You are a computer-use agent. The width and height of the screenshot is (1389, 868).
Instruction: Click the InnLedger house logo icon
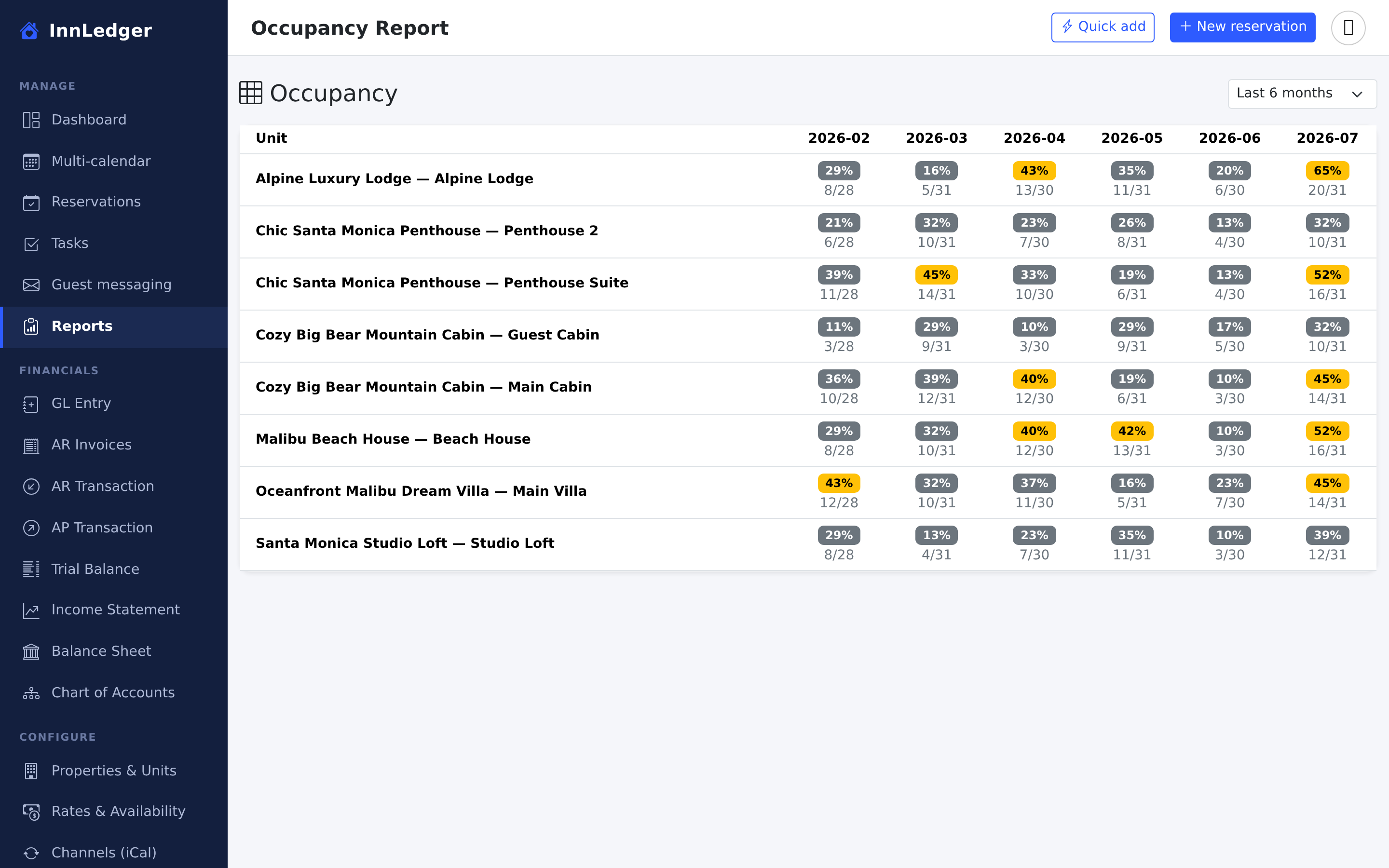pos(29,30)
